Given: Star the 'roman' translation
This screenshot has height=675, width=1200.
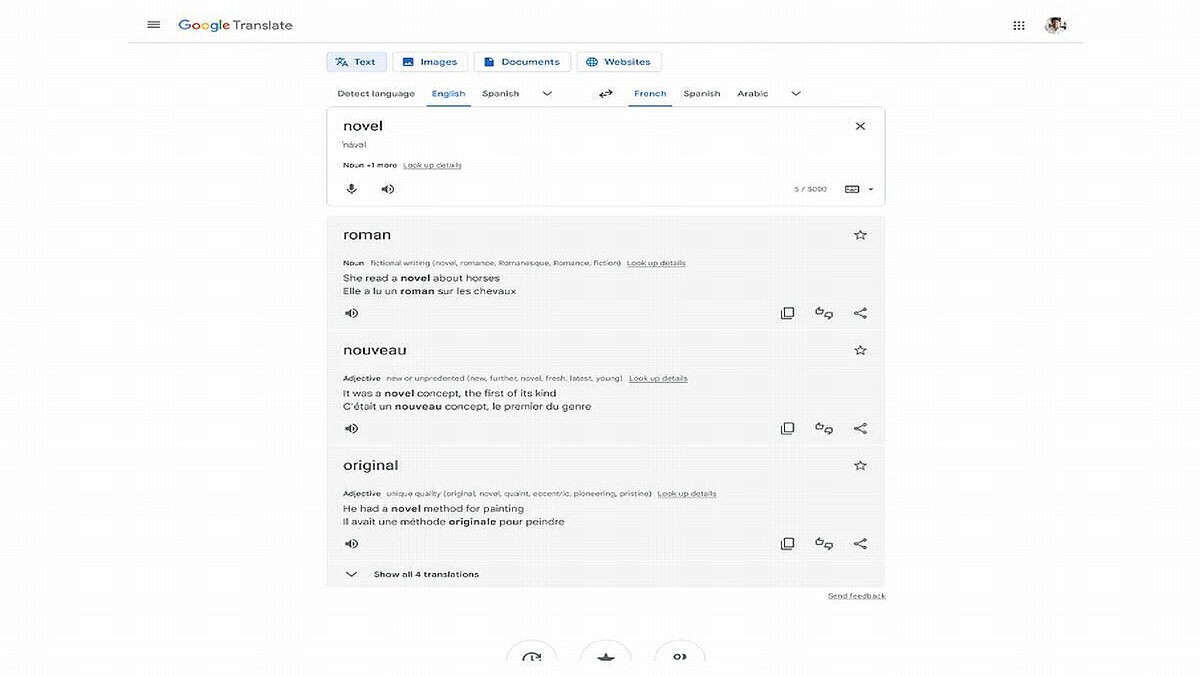Looking at the screenshot, I should pyautogui.click(x=860, y=235).
